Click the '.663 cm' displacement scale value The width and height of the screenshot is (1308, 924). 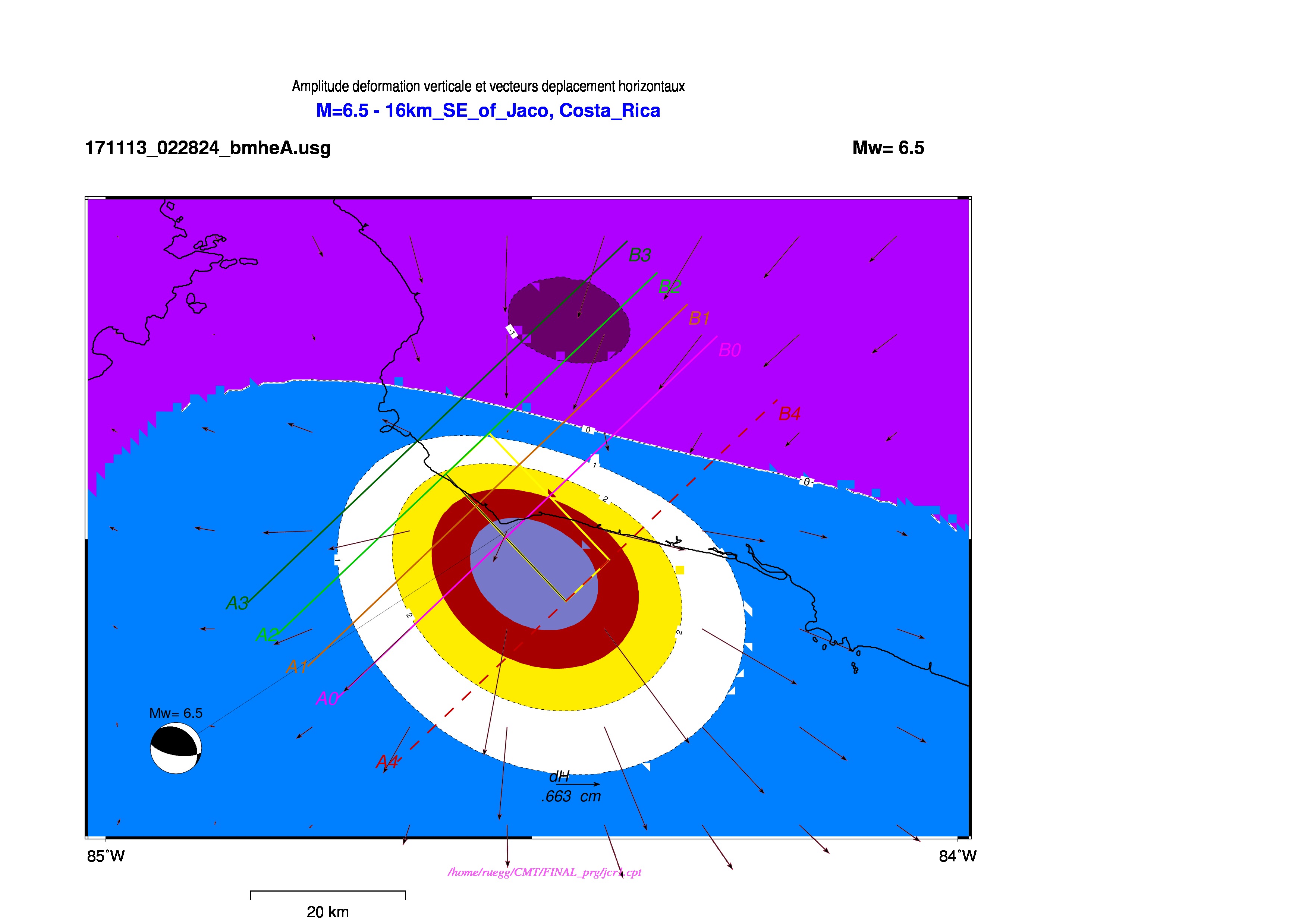(x=571, y=797)
